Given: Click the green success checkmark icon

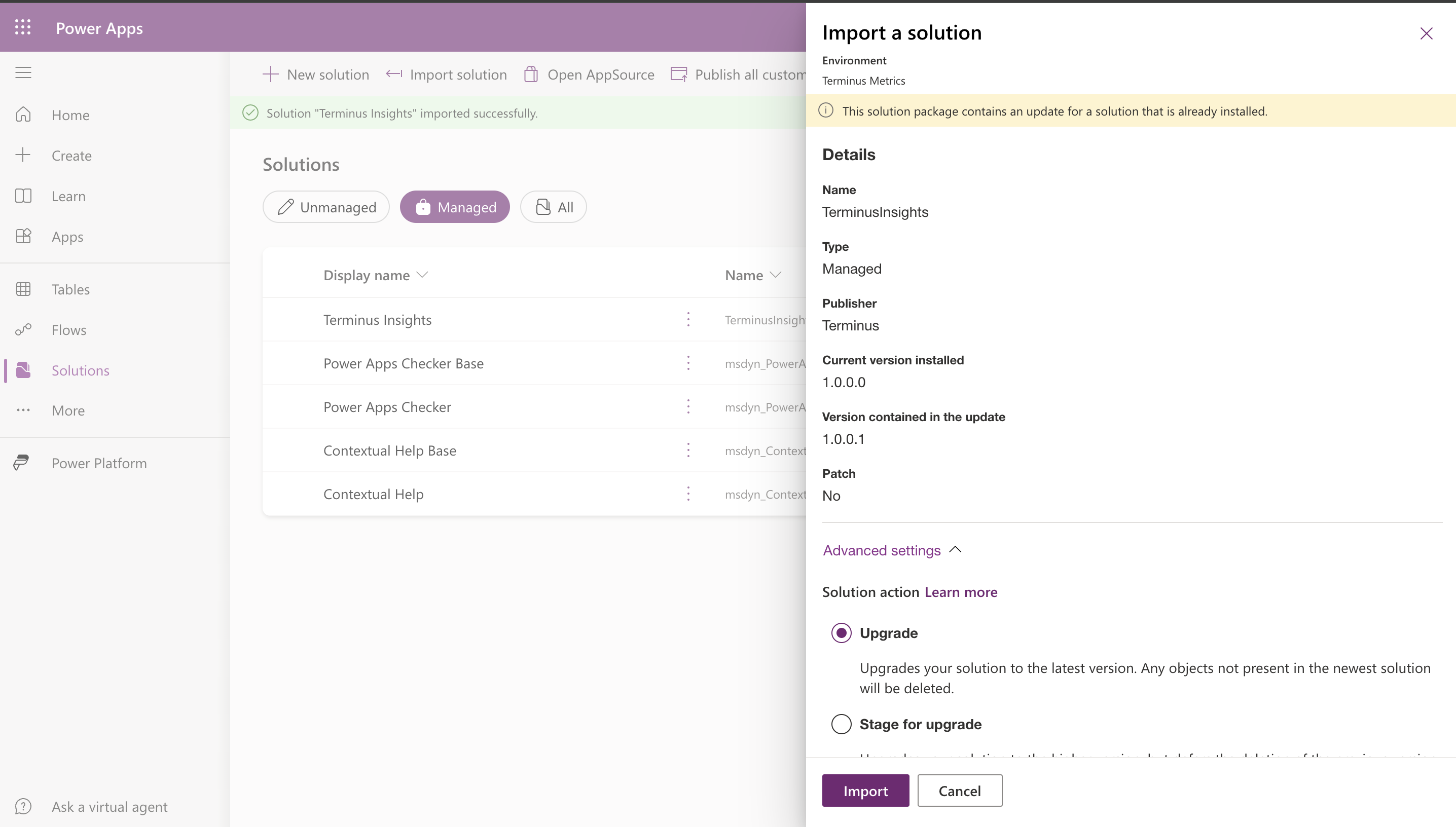Looking at the screenshot, I should pos(250,112).
